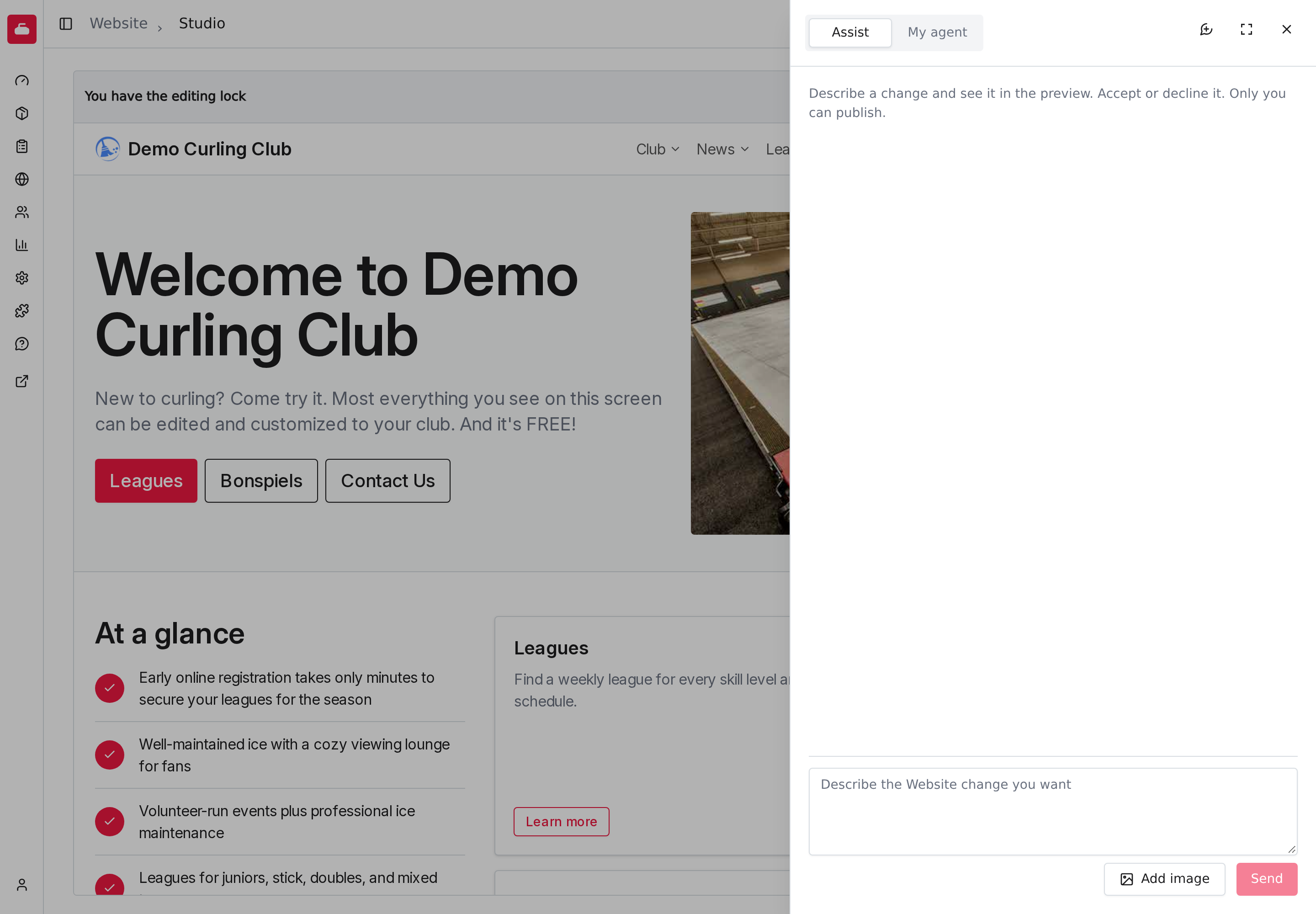
Task: Click the red curling stone app logo
Action: pyautogui.click(x=22, y=29)
